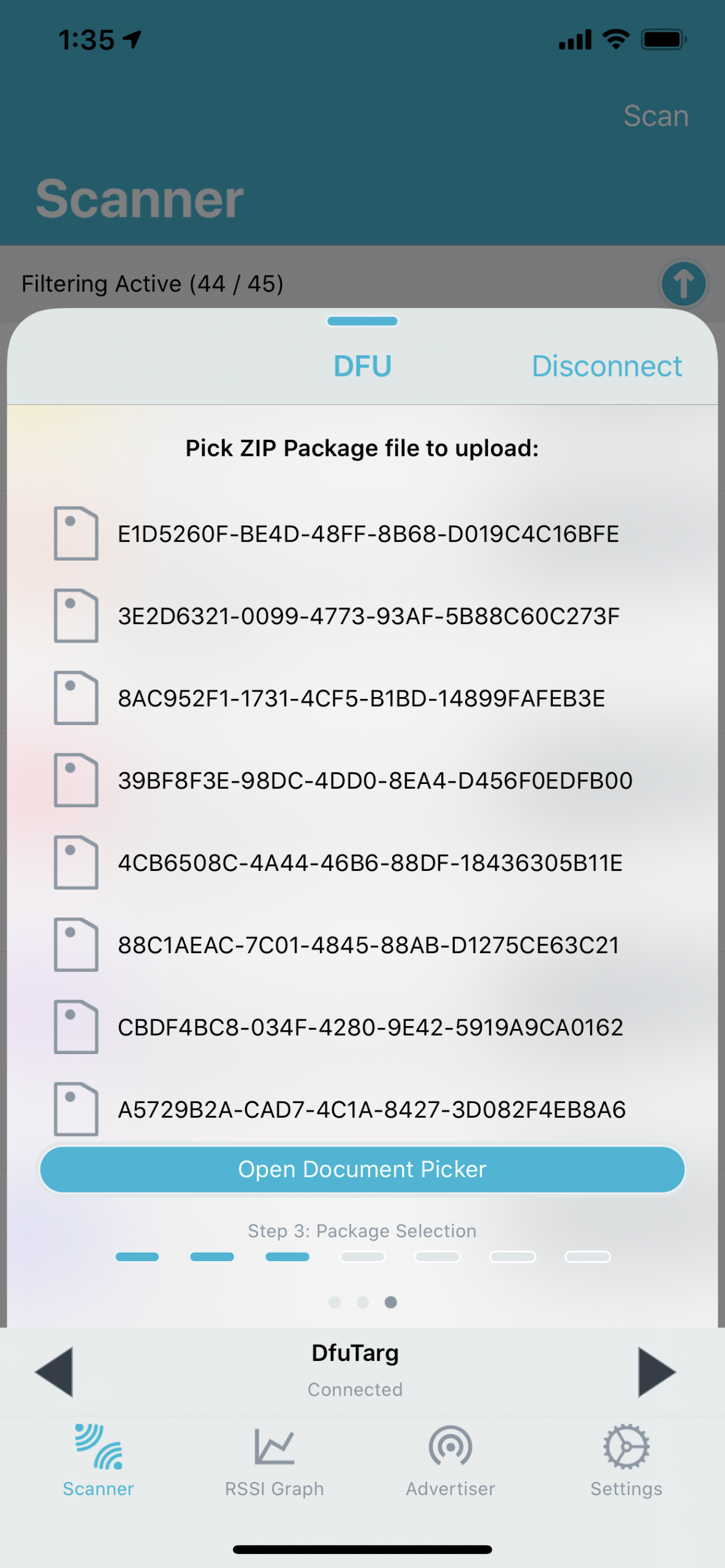Tap file icon beside 39BF8F3E package
The image size is (725, 1568).
76,780
